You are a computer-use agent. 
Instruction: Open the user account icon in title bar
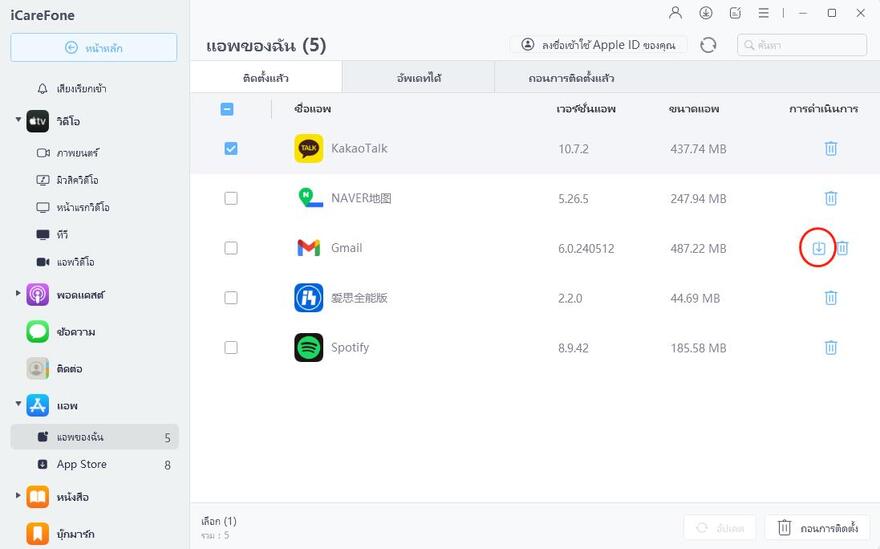[x=676, y=13]
